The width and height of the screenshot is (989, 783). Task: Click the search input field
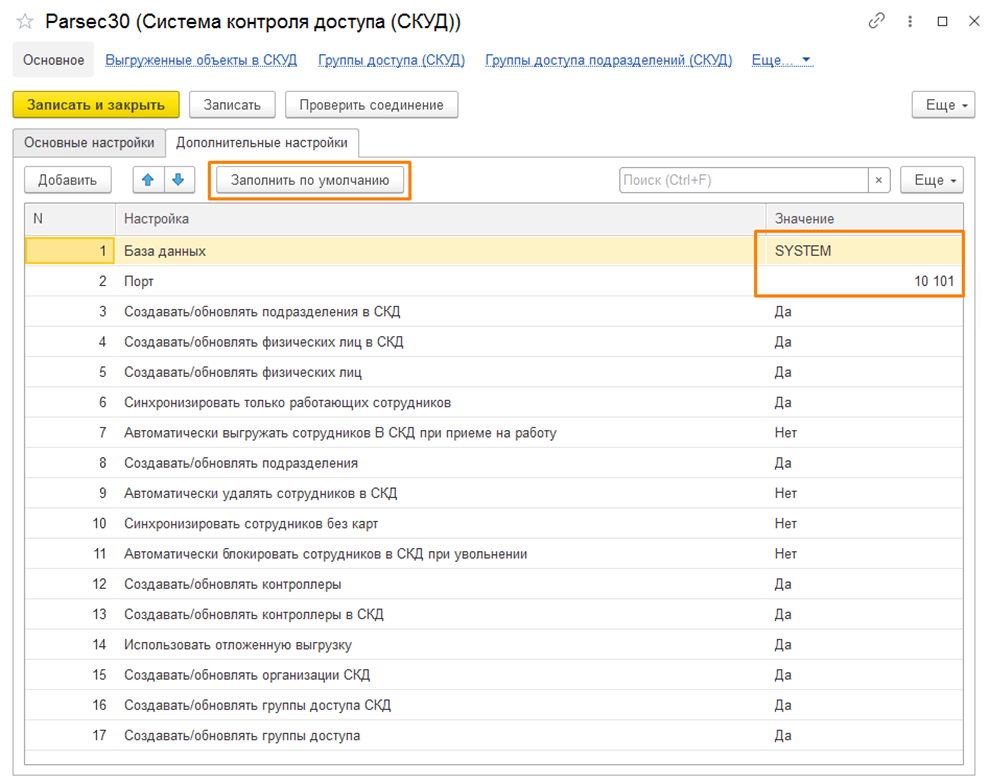742,180
